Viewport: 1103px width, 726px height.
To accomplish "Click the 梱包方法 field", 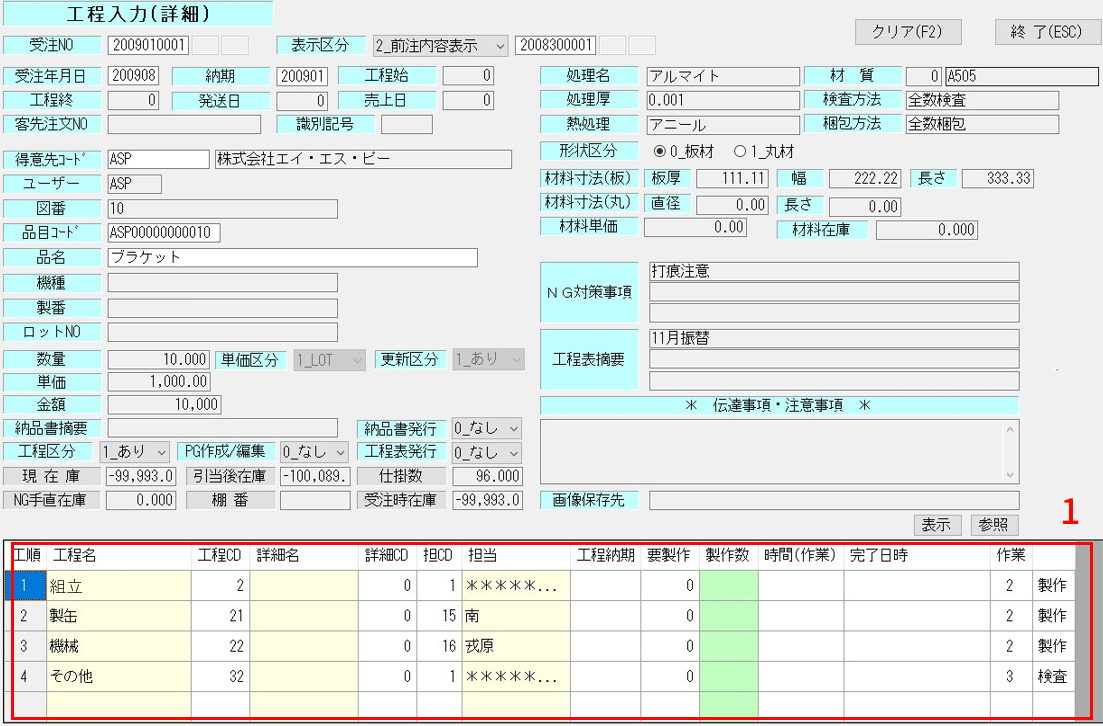I will (x=982, y=124).
